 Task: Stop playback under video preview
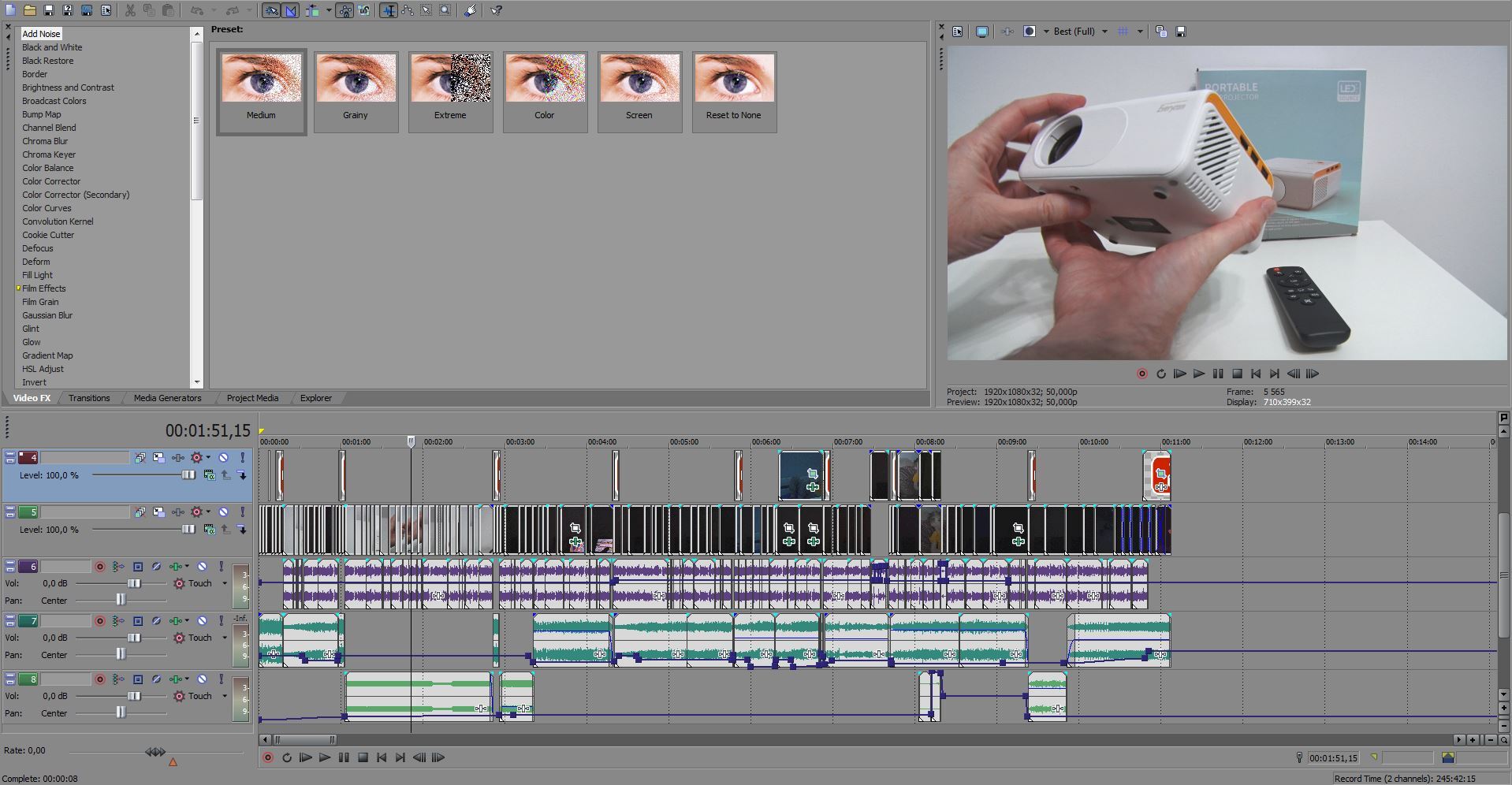1237,374
